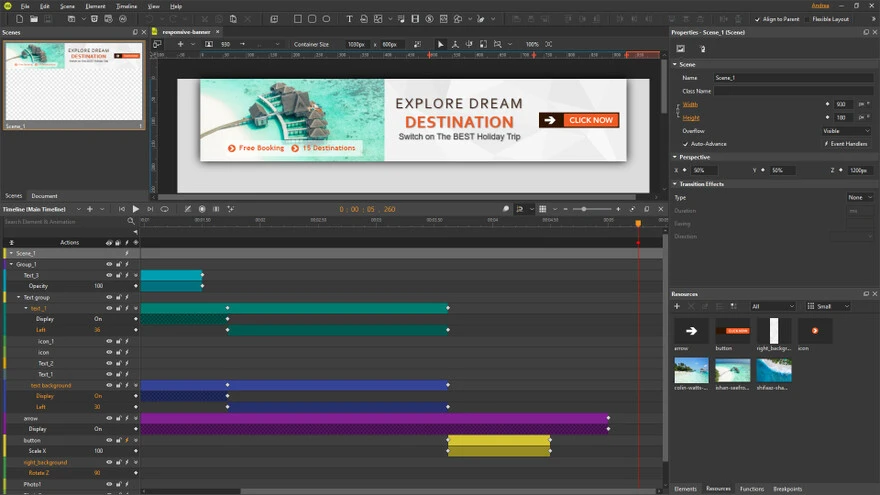
Task: Enable the Align to Parent checkbox
Action: pos(757,19)
